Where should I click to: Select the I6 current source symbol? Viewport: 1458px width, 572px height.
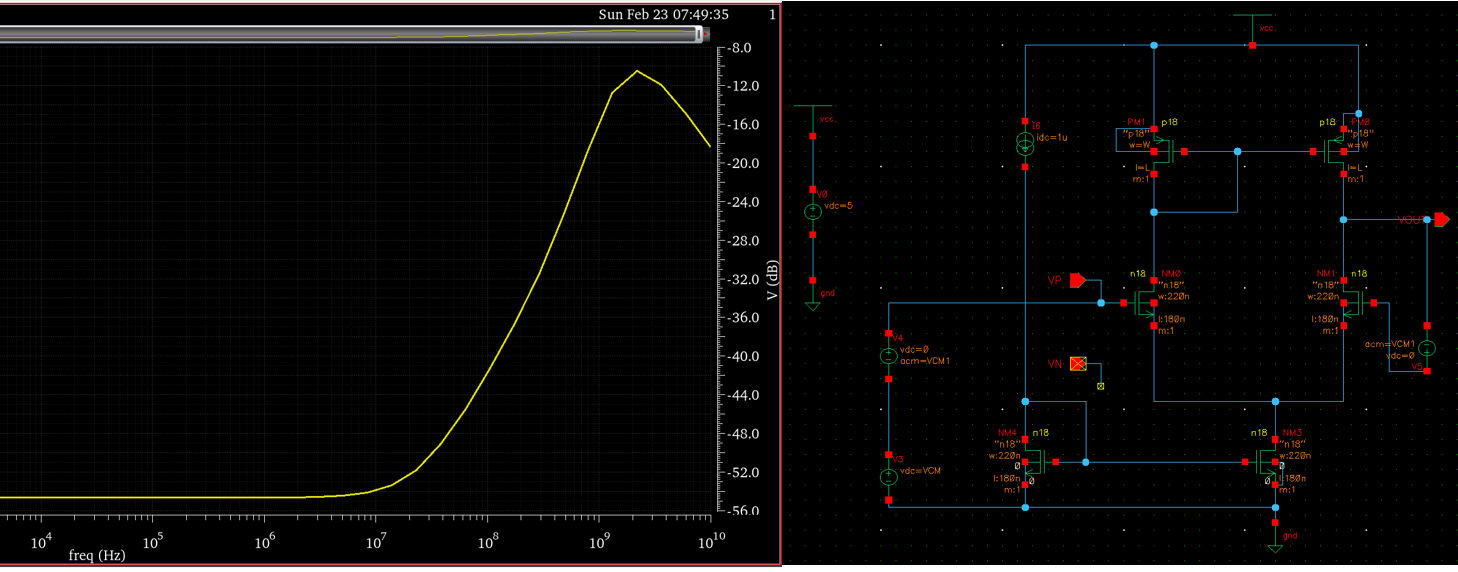(1025, 145)
